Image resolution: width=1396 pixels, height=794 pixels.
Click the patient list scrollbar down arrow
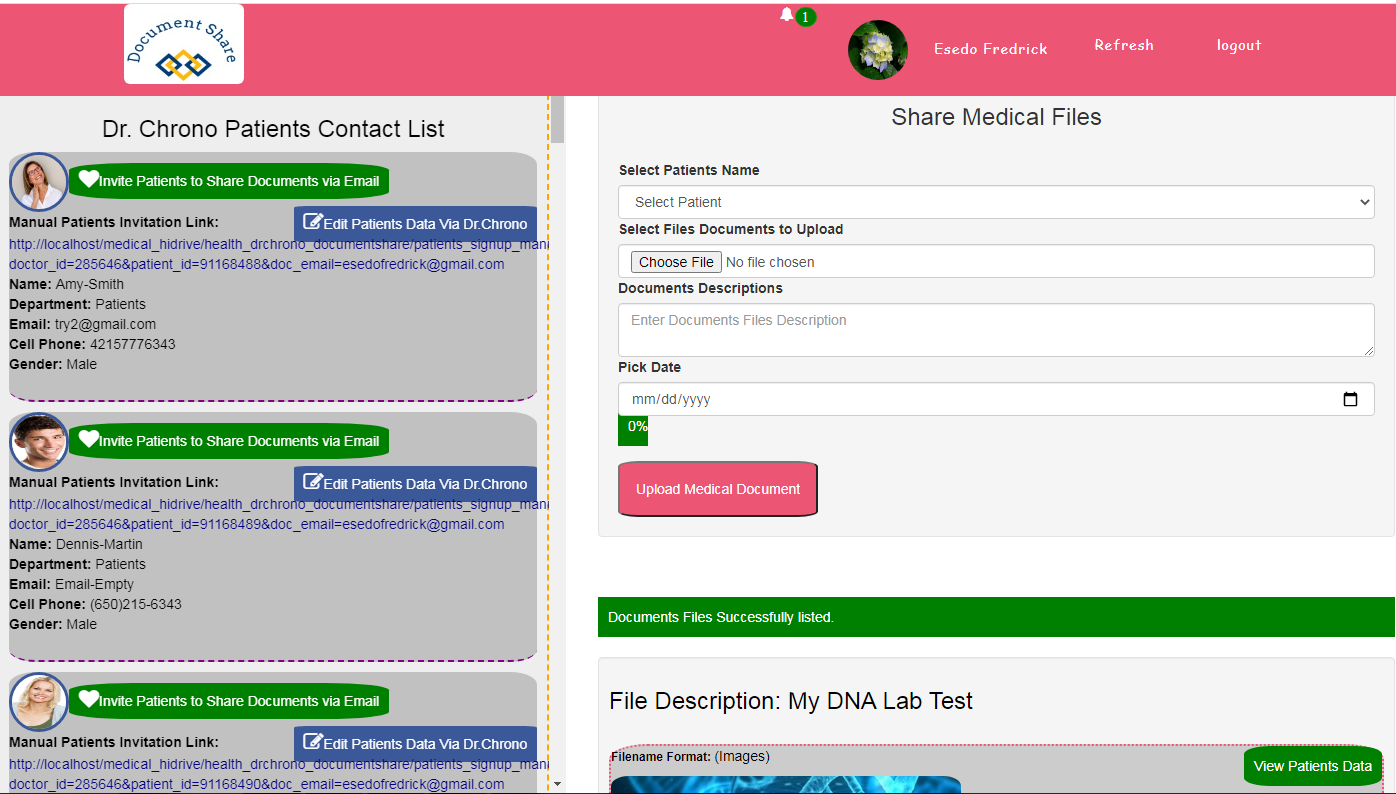click(558, 785)
